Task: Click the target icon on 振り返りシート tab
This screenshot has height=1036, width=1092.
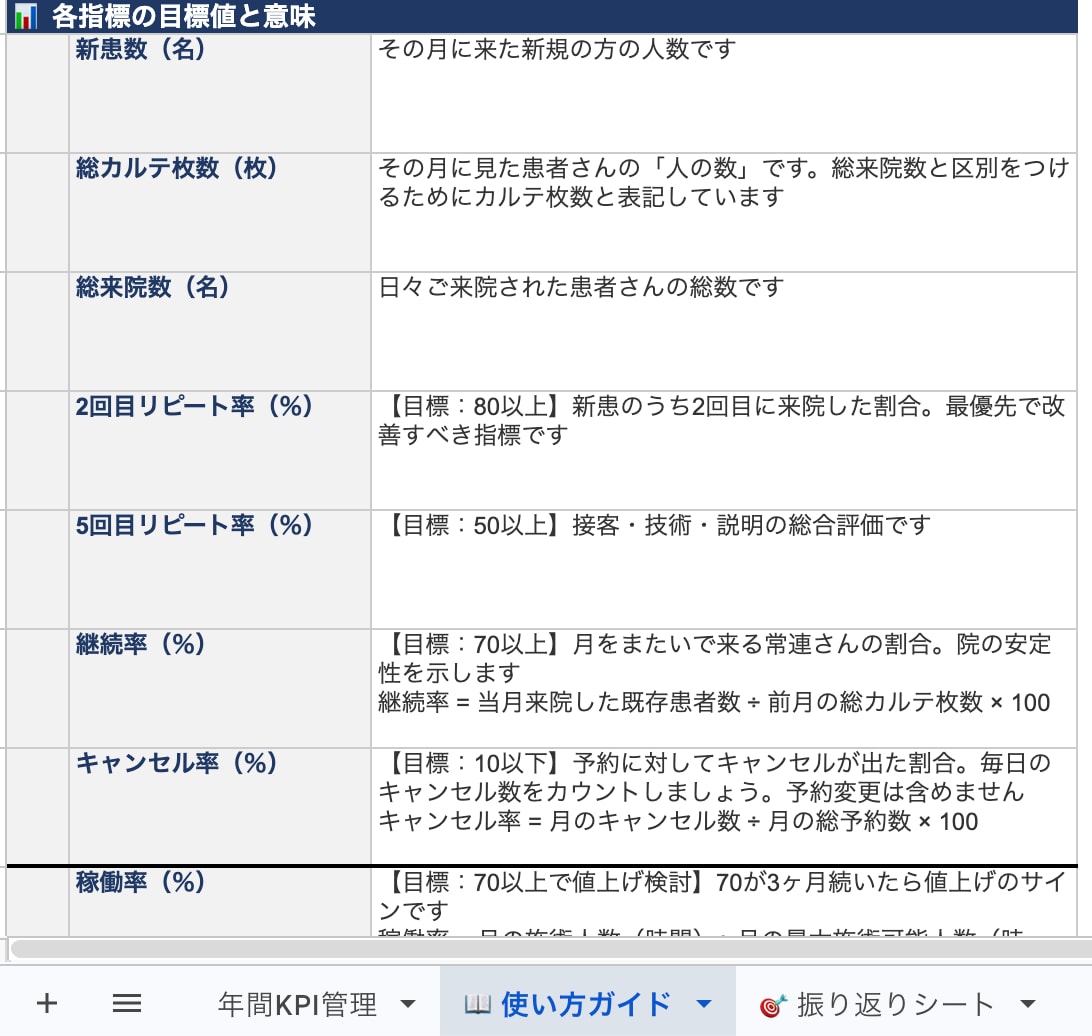Action: click(773, 1005)
